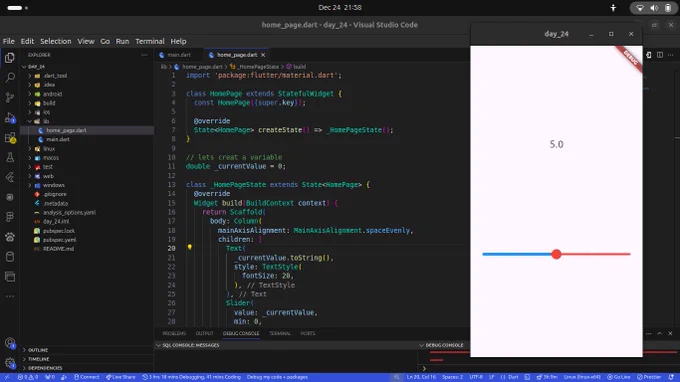Toggle Go Live server in status bar
The height and width of the screenshot is (382, 680).
tap(618, 377)
